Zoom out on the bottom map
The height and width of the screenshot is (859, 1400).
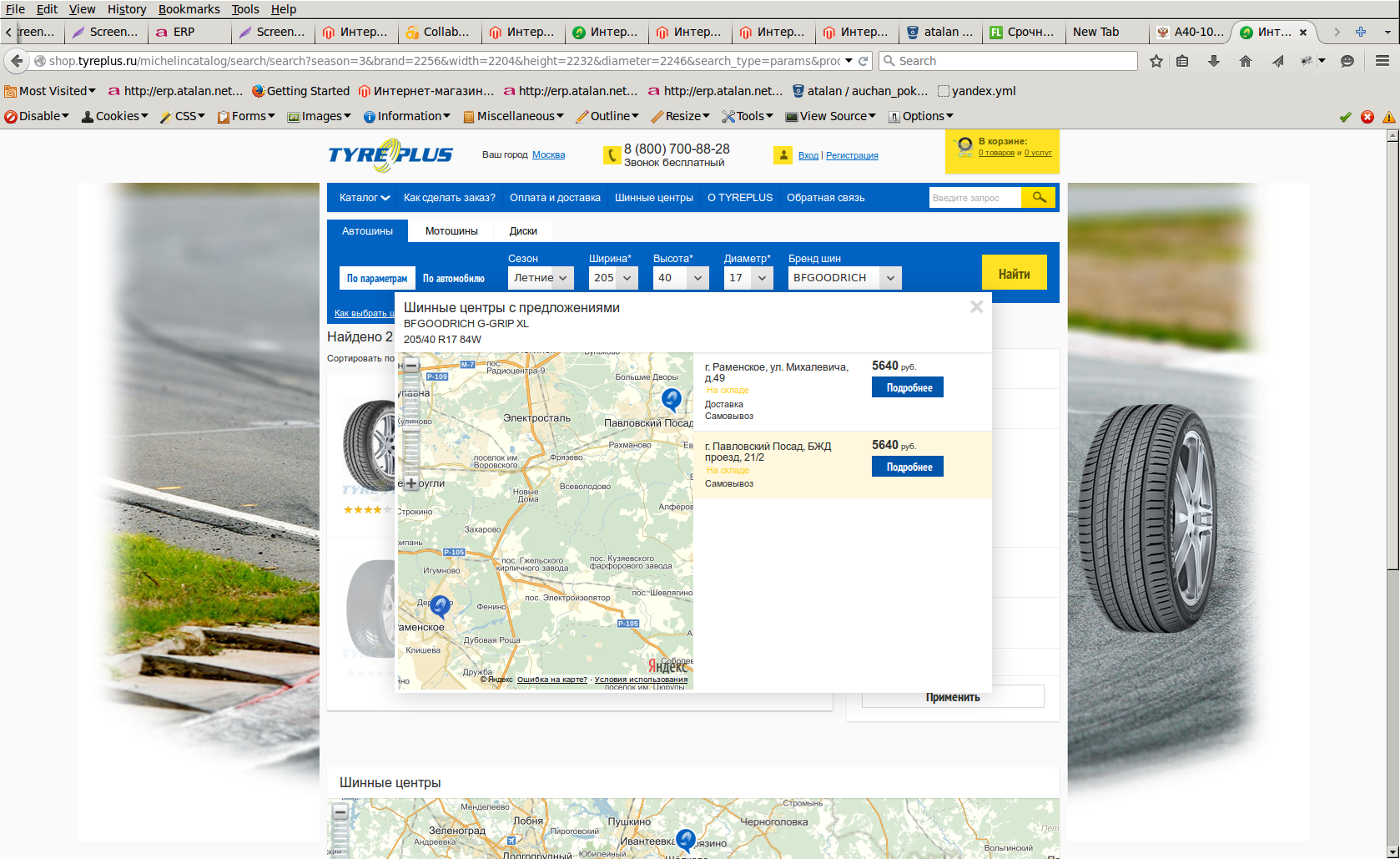pos(340,811)
